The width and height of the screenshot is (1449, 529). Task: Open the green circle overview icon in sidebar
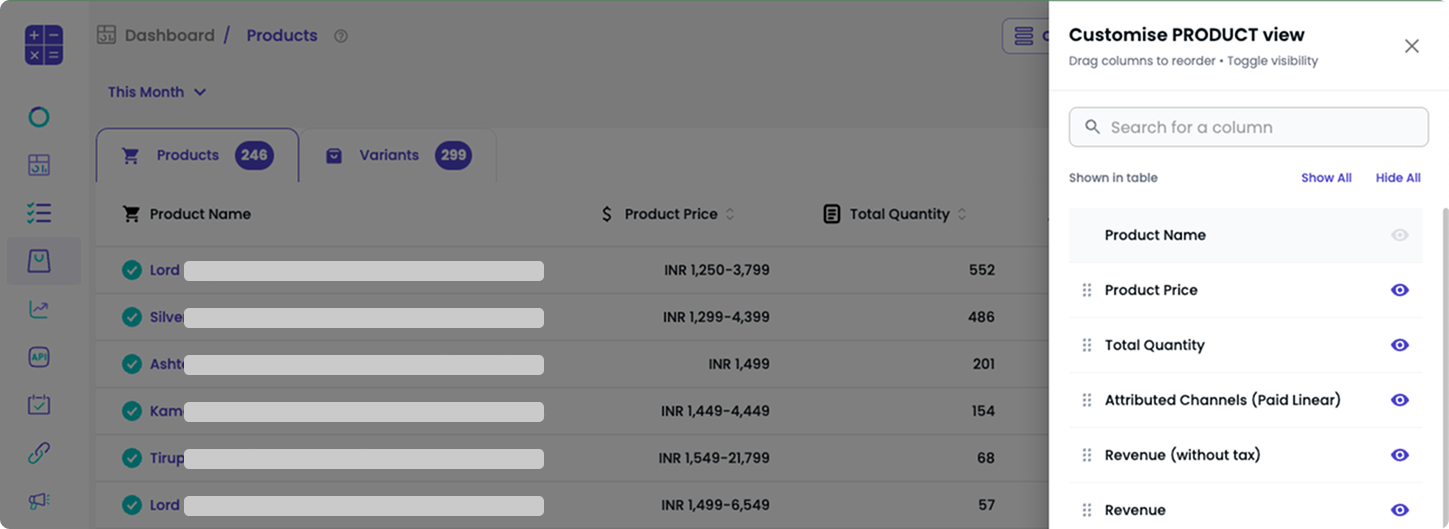click(39, 118)
